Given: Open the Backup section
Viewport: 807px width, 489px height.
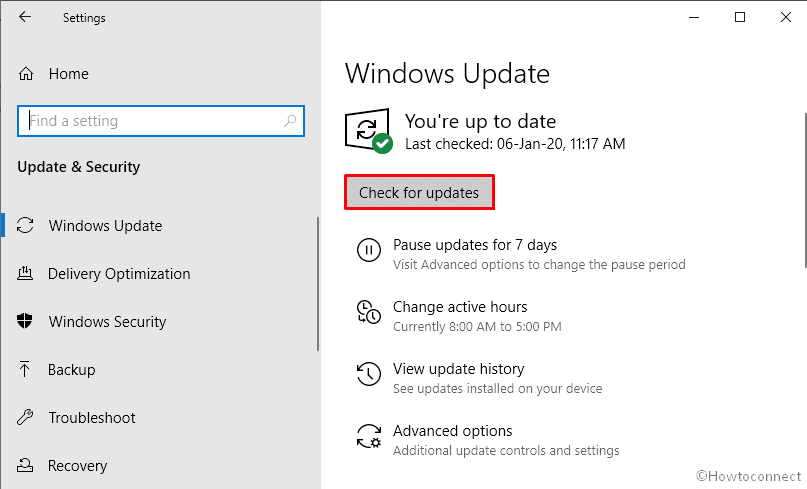Looking at the screenshot, I should pyautogui.click(x=72, y=370).
